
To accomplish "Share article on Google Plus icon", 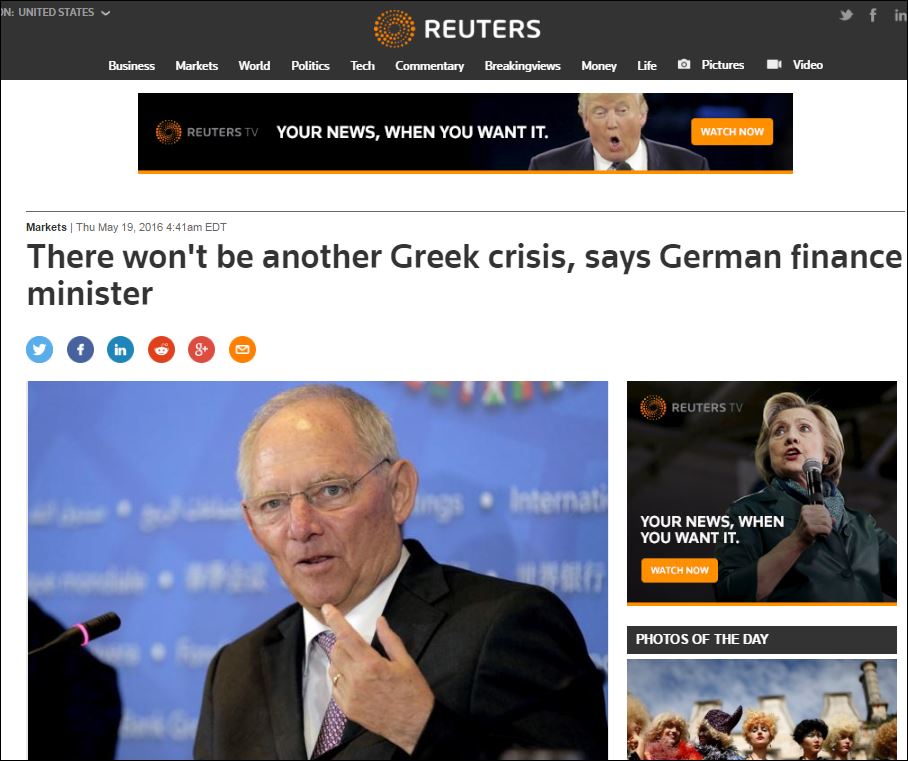I will coord(202,350).
